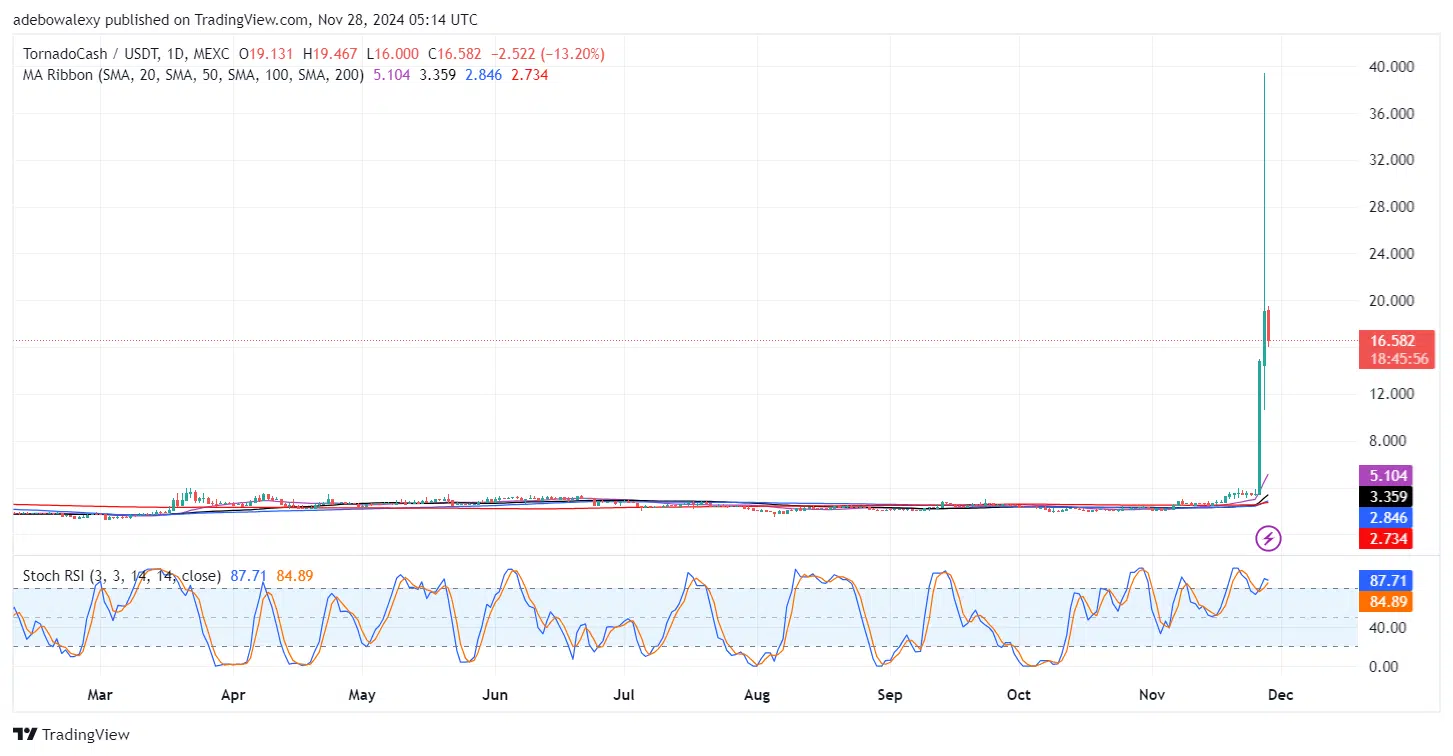The image size is (1453, 756).
Task: Click the purple 5.104 SMA axis label
Action: click(x=1395, y=476)
